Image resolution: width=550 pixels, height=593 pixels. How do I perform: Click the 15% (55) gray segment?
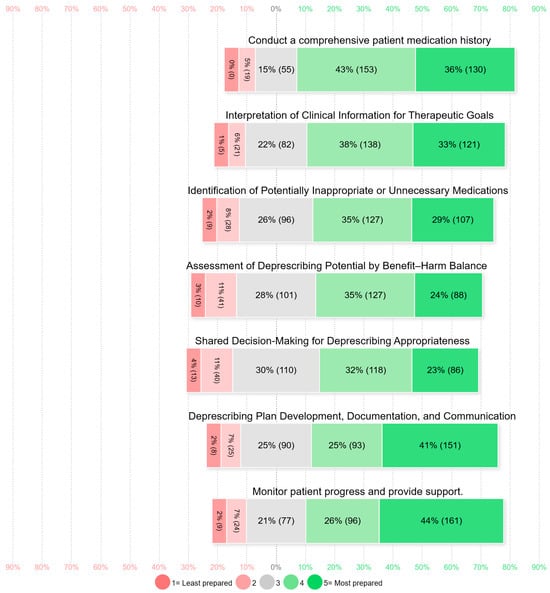click(x=276, y=70)
